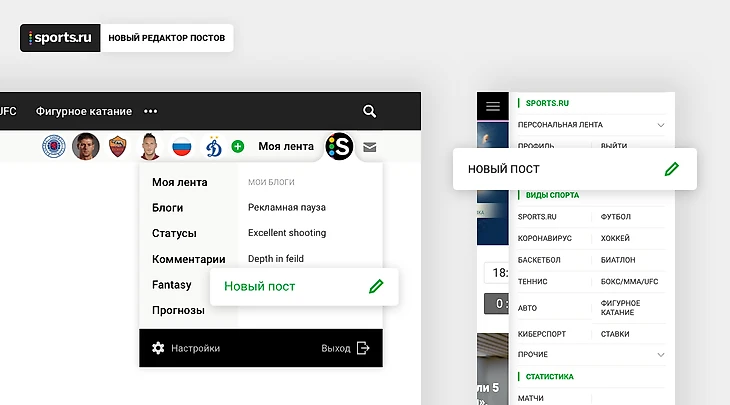Viewport: 730px width, 405px height.
Task: Open the Excellent shooting blog link
Action: (287, 233)
